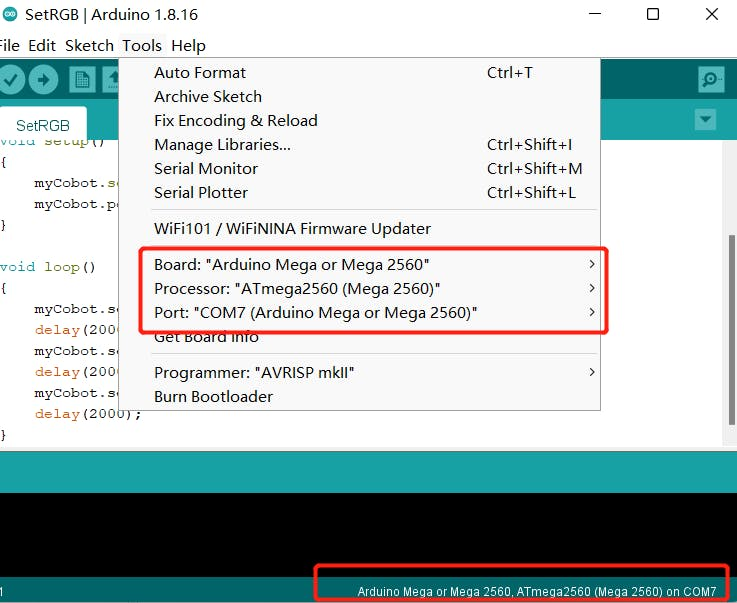Click the Open sketch toolbar icon
Screen dimensions: 737x603
coord(111,79)
